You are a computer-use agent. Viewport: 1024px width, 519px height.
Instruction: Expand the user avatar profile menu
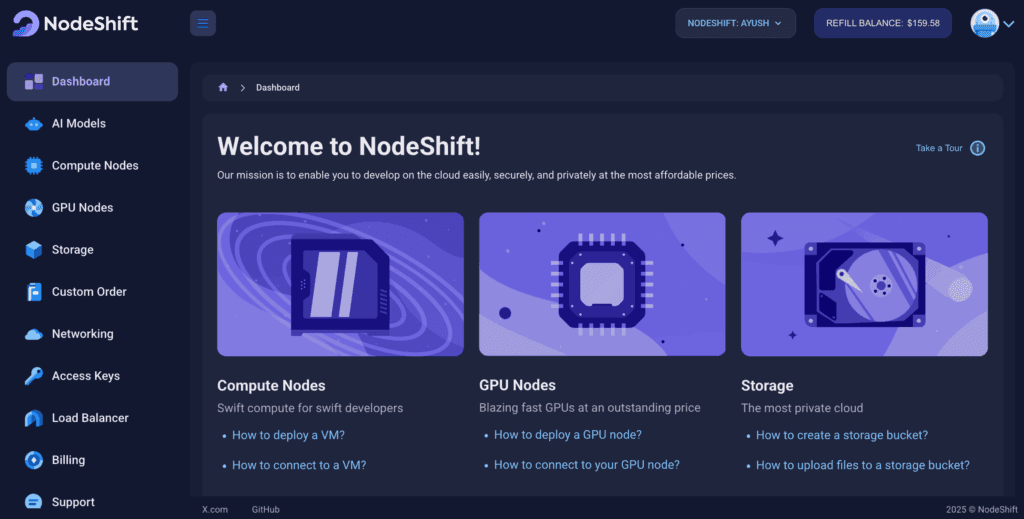point(985,23)
